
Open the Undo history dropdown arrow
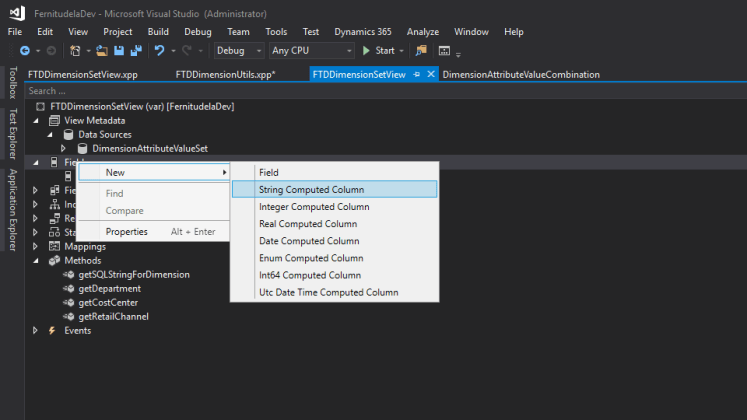(x=173, y=51)
